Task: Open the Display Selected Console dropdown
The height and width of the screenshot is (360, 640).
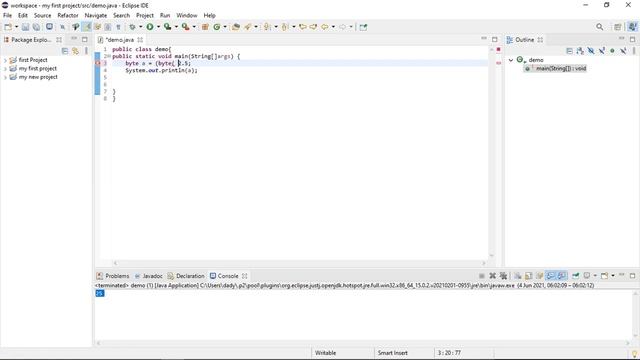Action: tap(595, 276)
